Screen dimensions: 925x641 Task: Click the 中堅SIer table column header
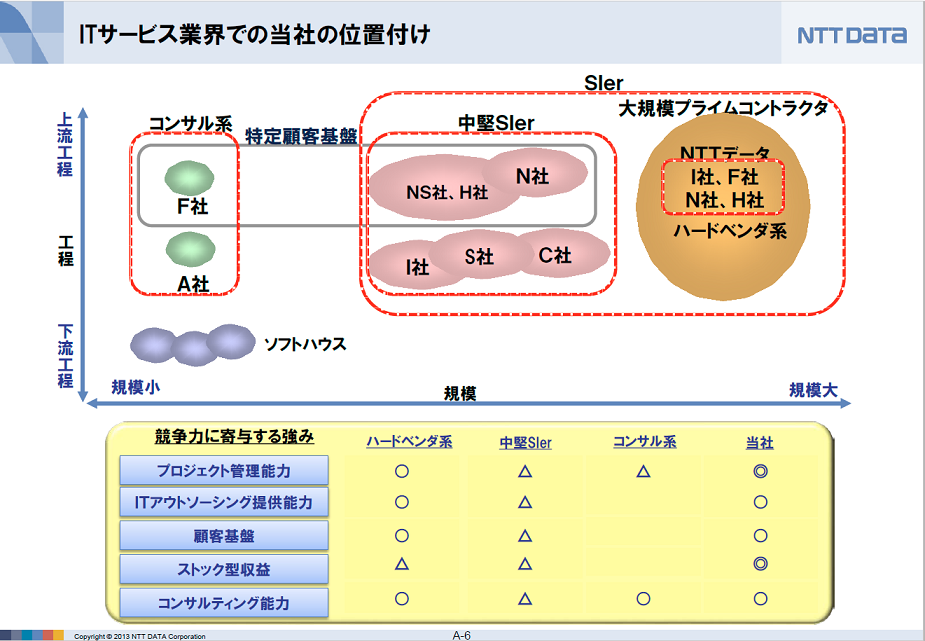click(526, 443)
